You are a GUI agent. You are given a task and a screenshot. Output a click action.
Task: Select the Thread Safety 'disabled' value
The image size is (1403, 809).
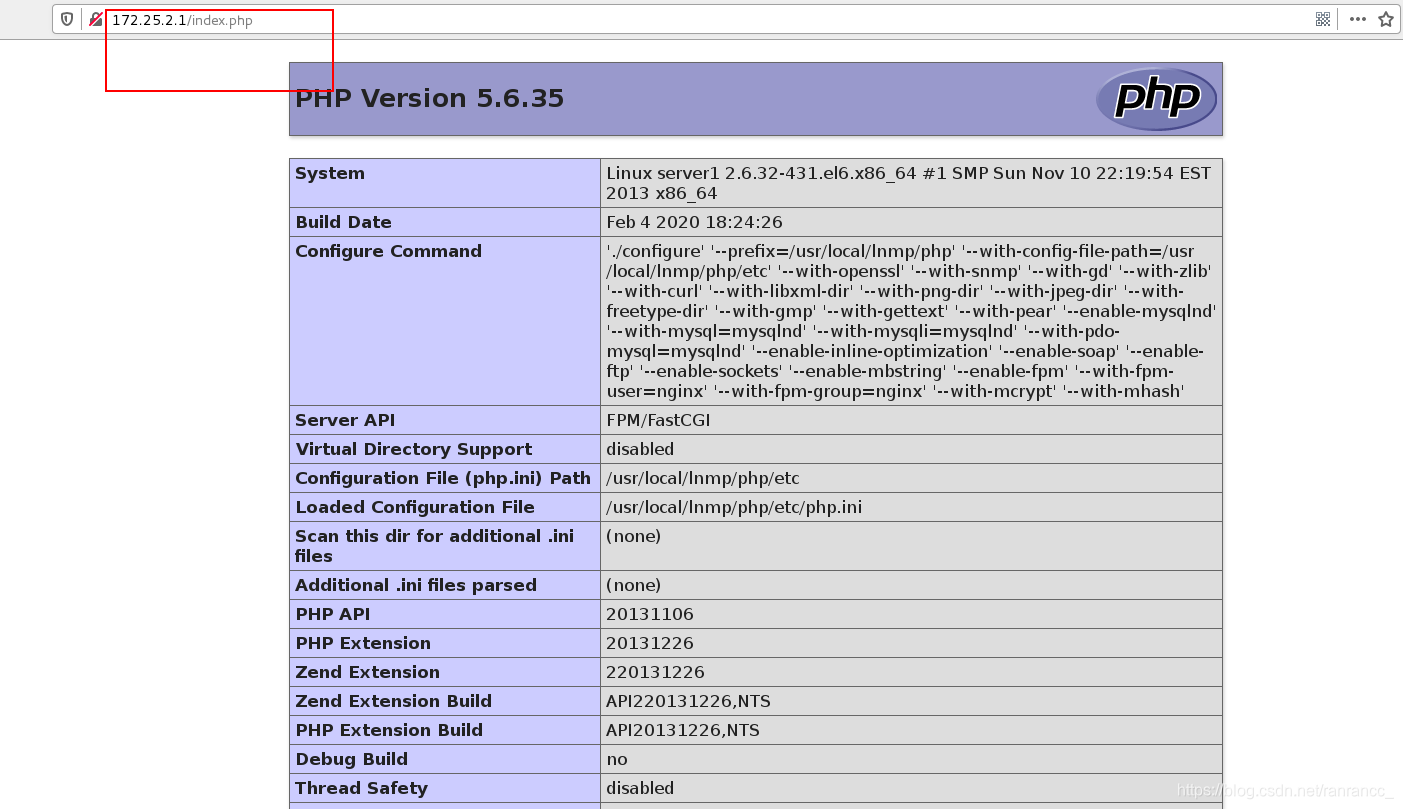(x=640, y=788)
